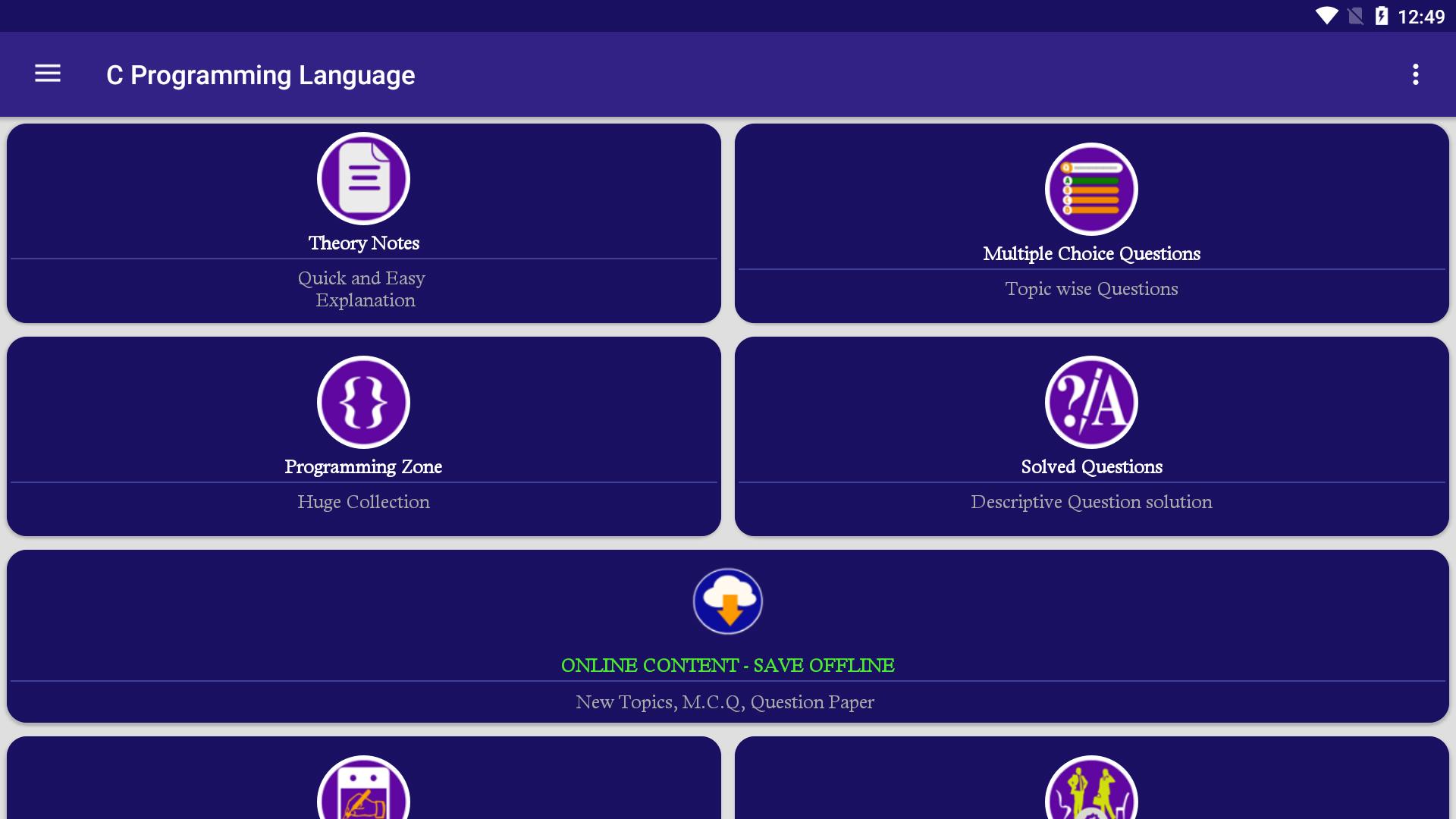Viewport: 1456px width, 819px height.
Task: Select the Multiple Choice Questions label
Action: [x=1091, y=254]
